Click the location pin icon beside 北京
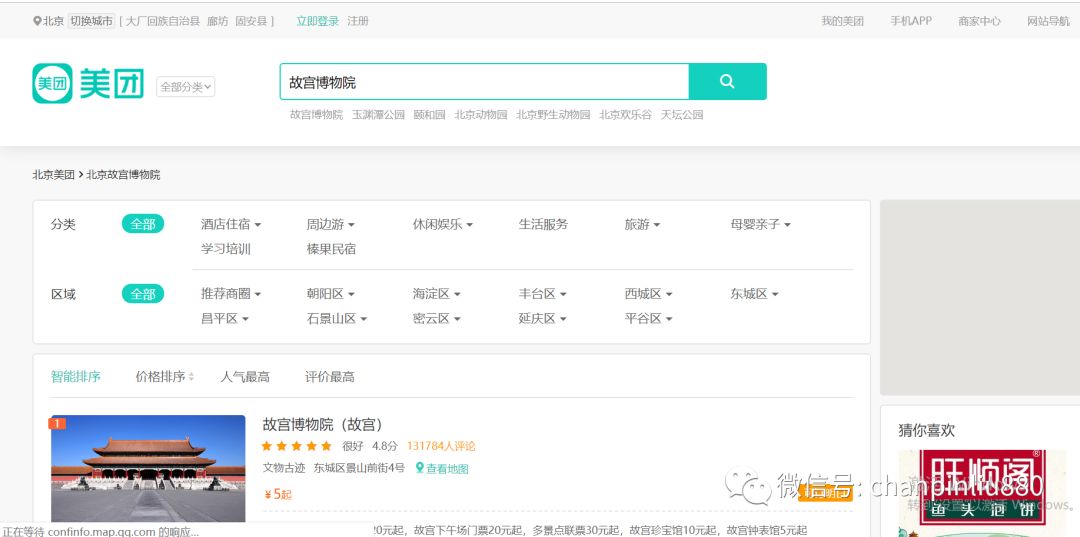This screenshot has width=1080, height=537. (x=37, y=21)
